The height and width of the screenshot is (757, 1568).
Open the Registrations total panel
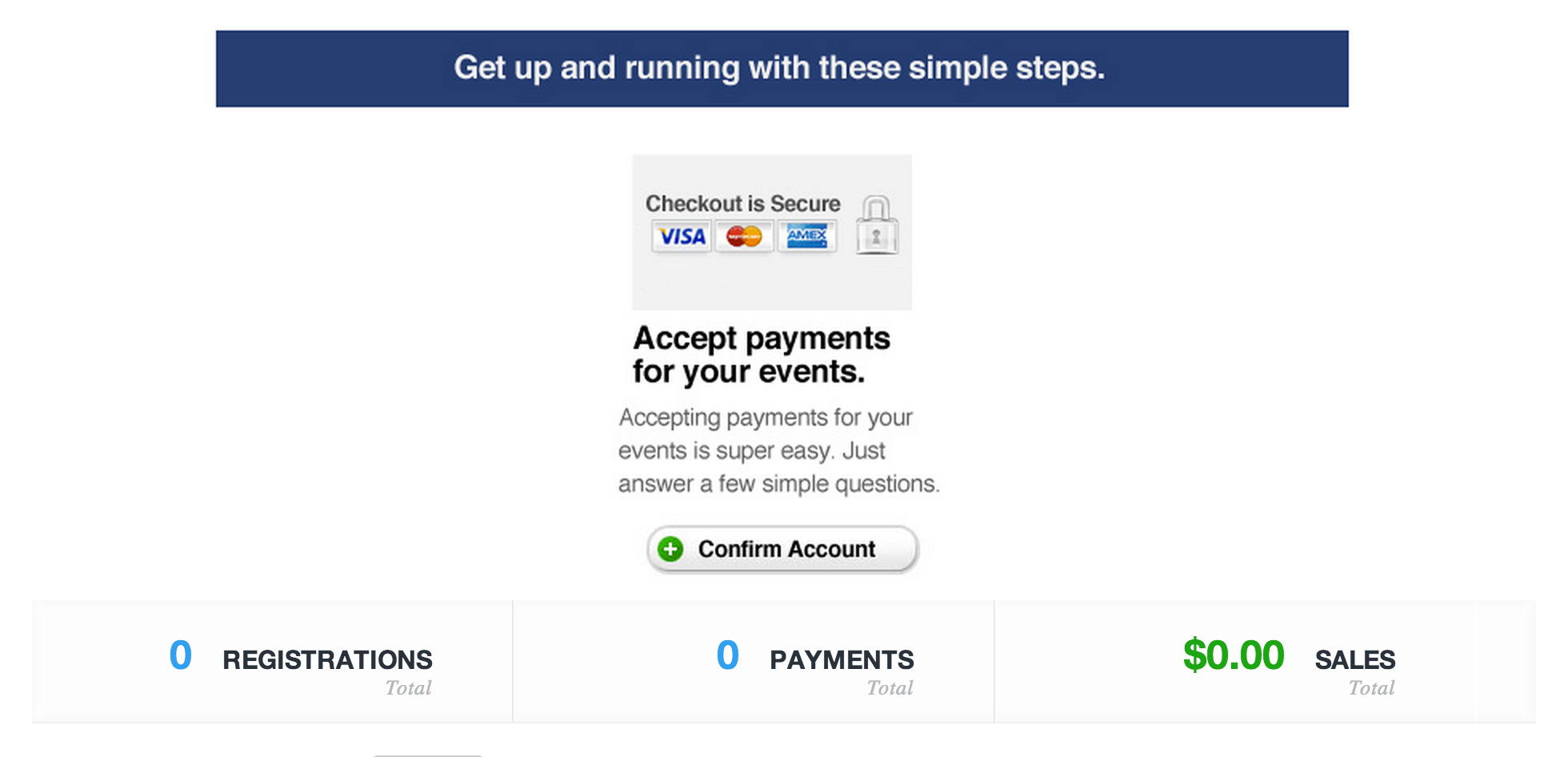(x=272, y=662)
